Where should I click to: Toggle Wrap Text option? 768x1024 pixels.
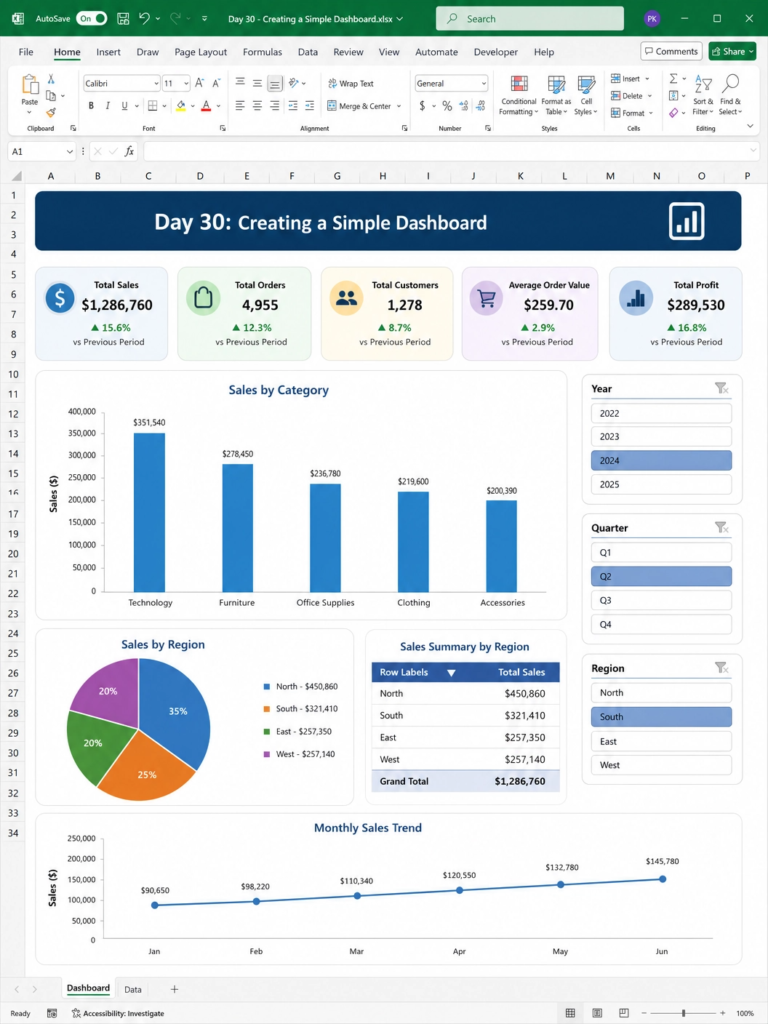point(351,84)
